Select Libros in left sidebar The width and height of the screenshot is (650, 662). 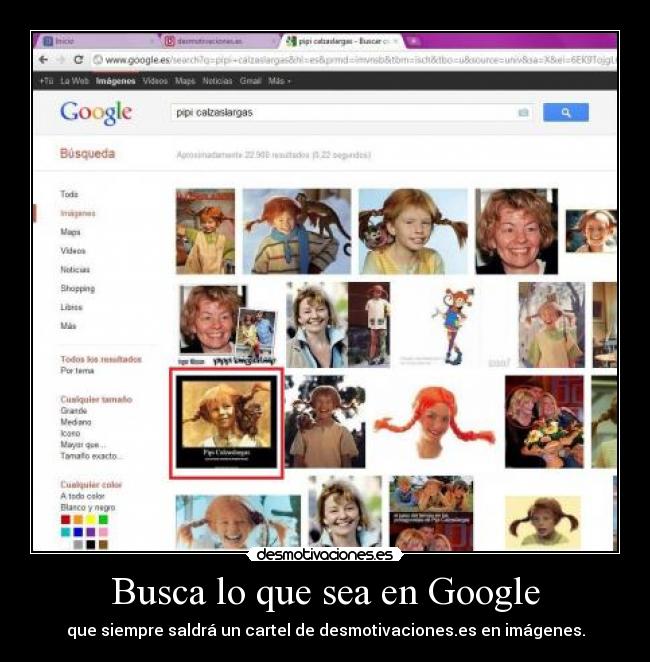[71, 307]
